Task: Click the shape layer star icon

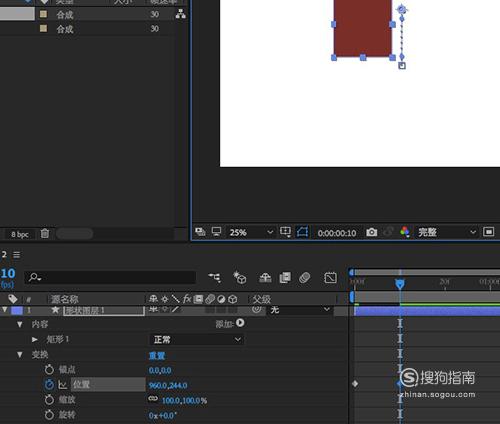Action: (55, 310)
